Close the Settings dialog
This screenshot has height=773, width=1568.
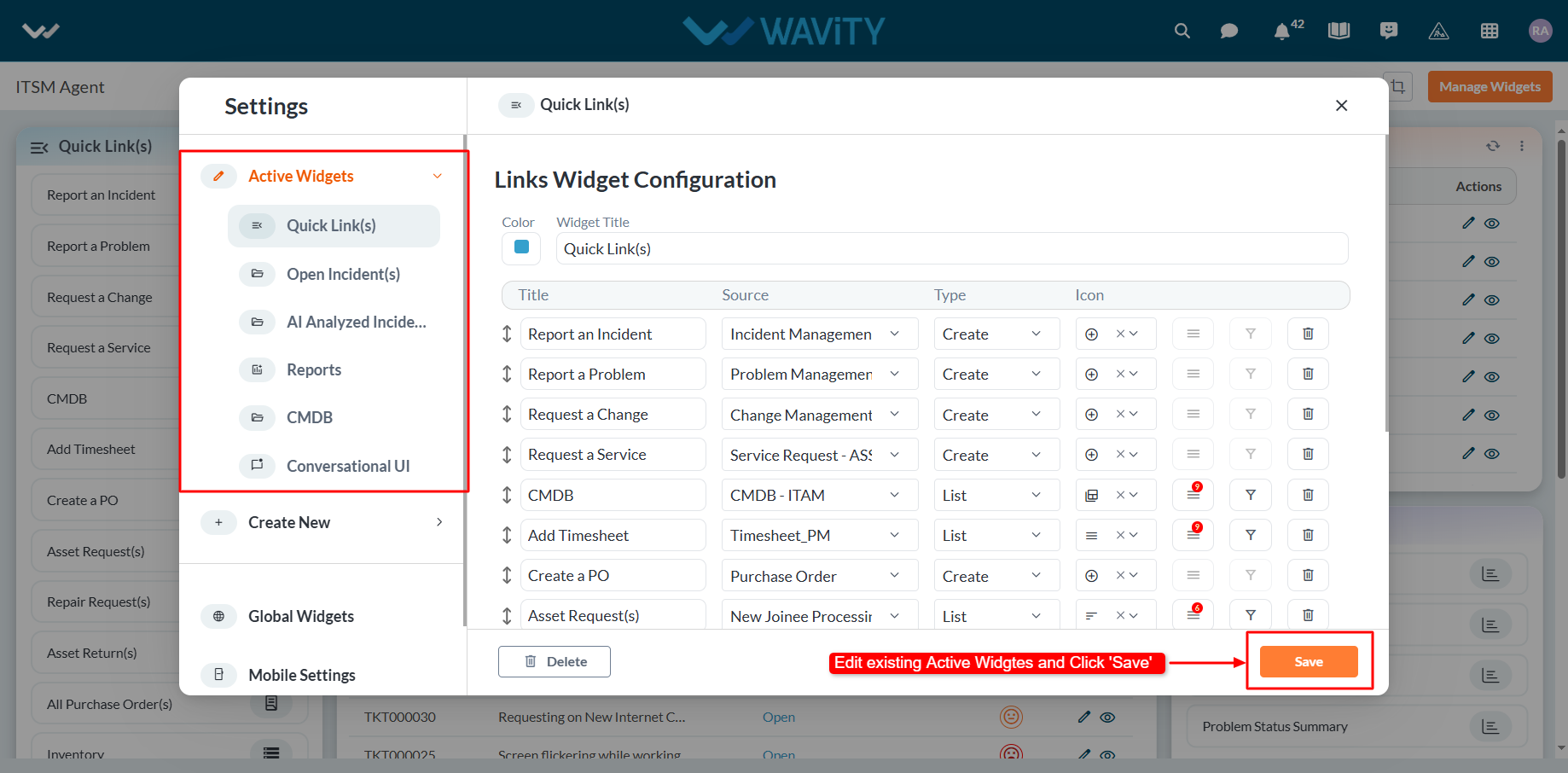point(1341,105)
